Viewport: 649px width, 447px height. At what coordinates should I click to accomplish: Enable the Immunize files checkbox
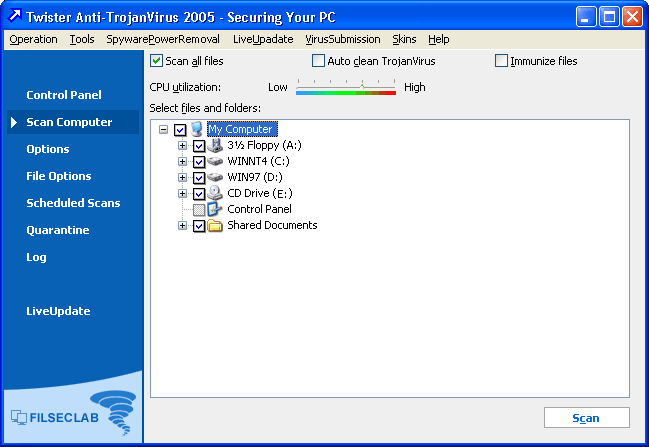[x=501, y=61]
